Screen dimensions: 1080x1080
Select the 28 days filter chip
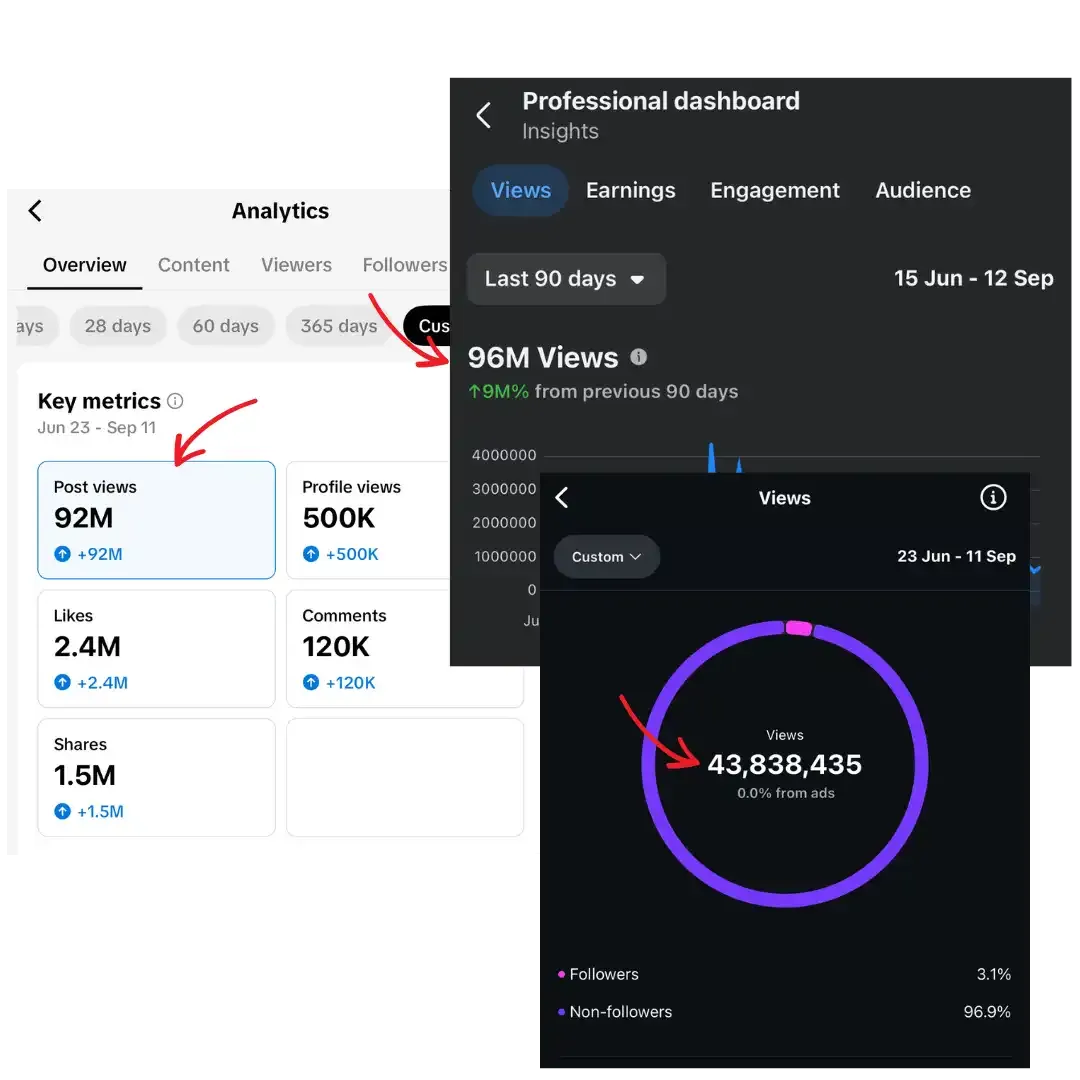[x=118, y=326]
